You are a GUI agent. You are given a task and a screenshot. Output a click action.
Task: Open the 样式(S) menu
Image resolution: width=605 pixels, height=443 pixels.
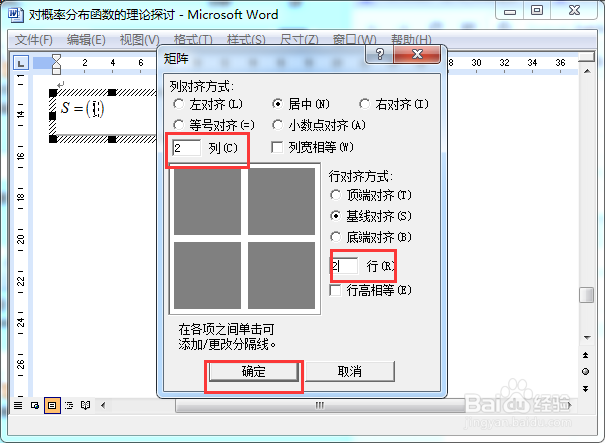pos(246,40)
